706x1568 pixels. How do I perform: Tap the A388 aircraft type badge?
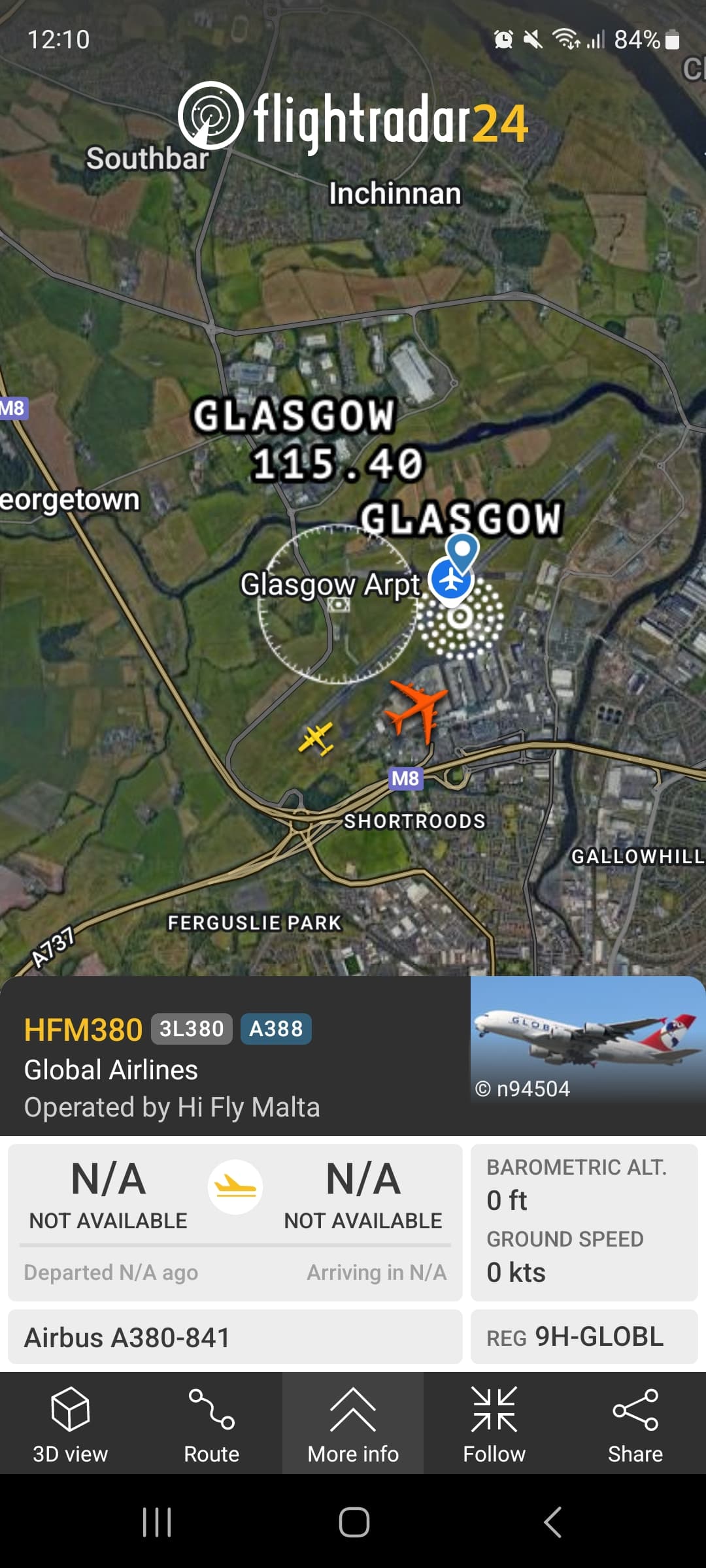click(276, 1029)
